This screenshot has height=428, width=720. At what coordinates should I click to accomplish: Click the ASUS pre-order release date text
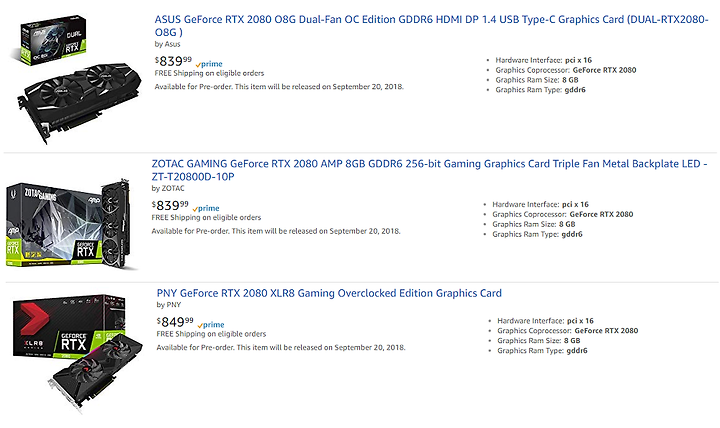point(279,87)
